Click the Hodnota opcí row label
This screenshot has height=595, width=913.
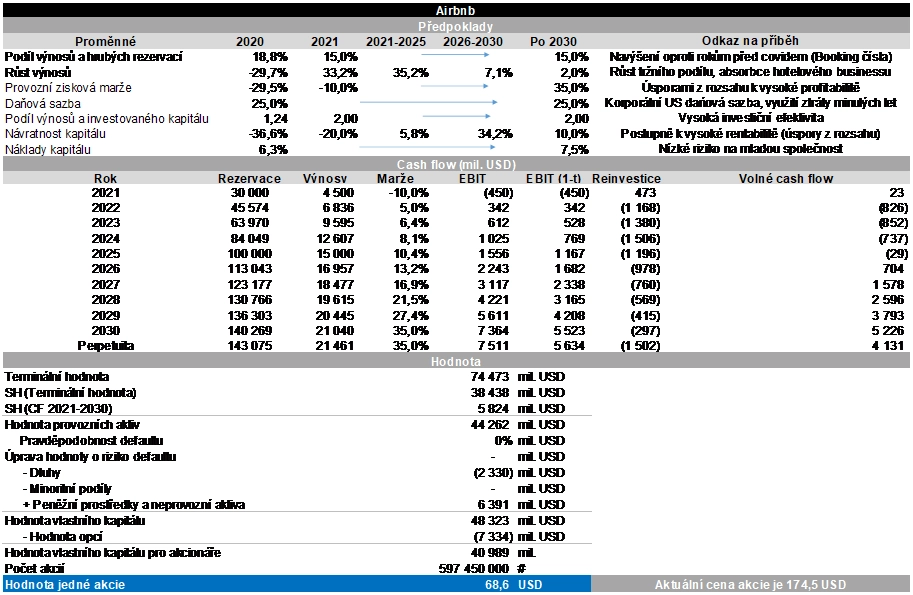click(63, 537)
